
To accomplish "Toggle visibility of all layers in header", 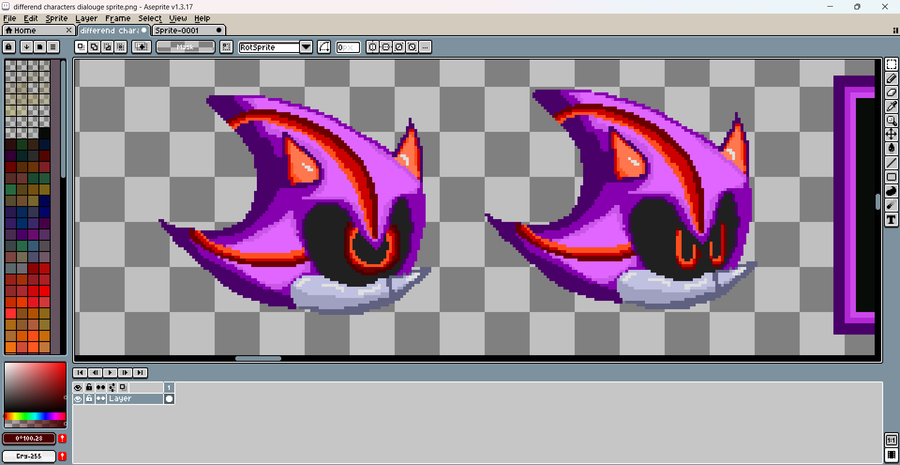I will coord(78,388).
